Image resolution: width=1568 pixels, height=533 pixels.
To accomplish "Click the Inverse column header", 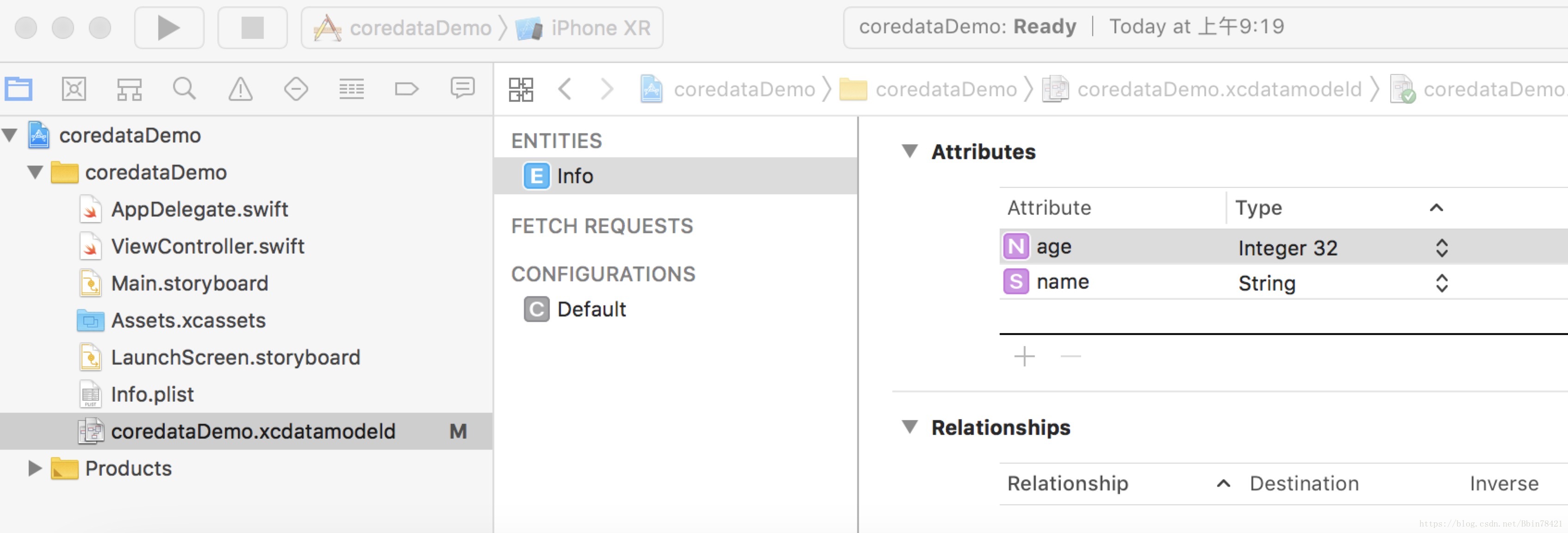I will coord(1504,483).
